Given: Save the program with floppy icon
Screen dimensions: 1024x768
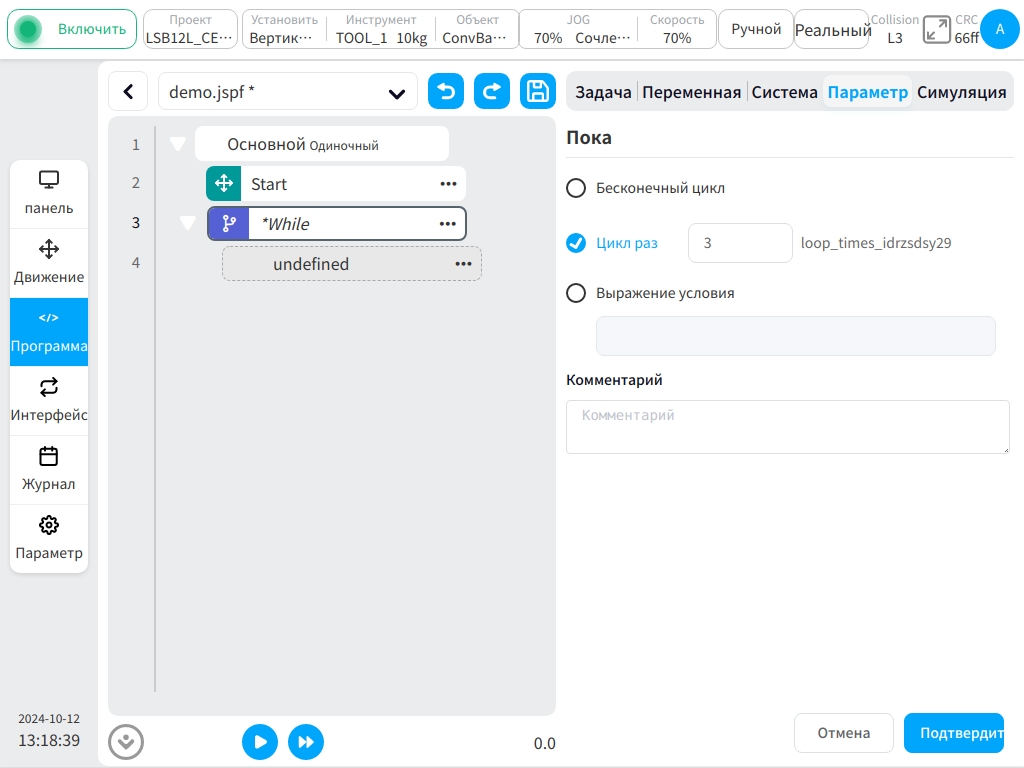Looking at the screenshot, I should (x=537, y=91).
